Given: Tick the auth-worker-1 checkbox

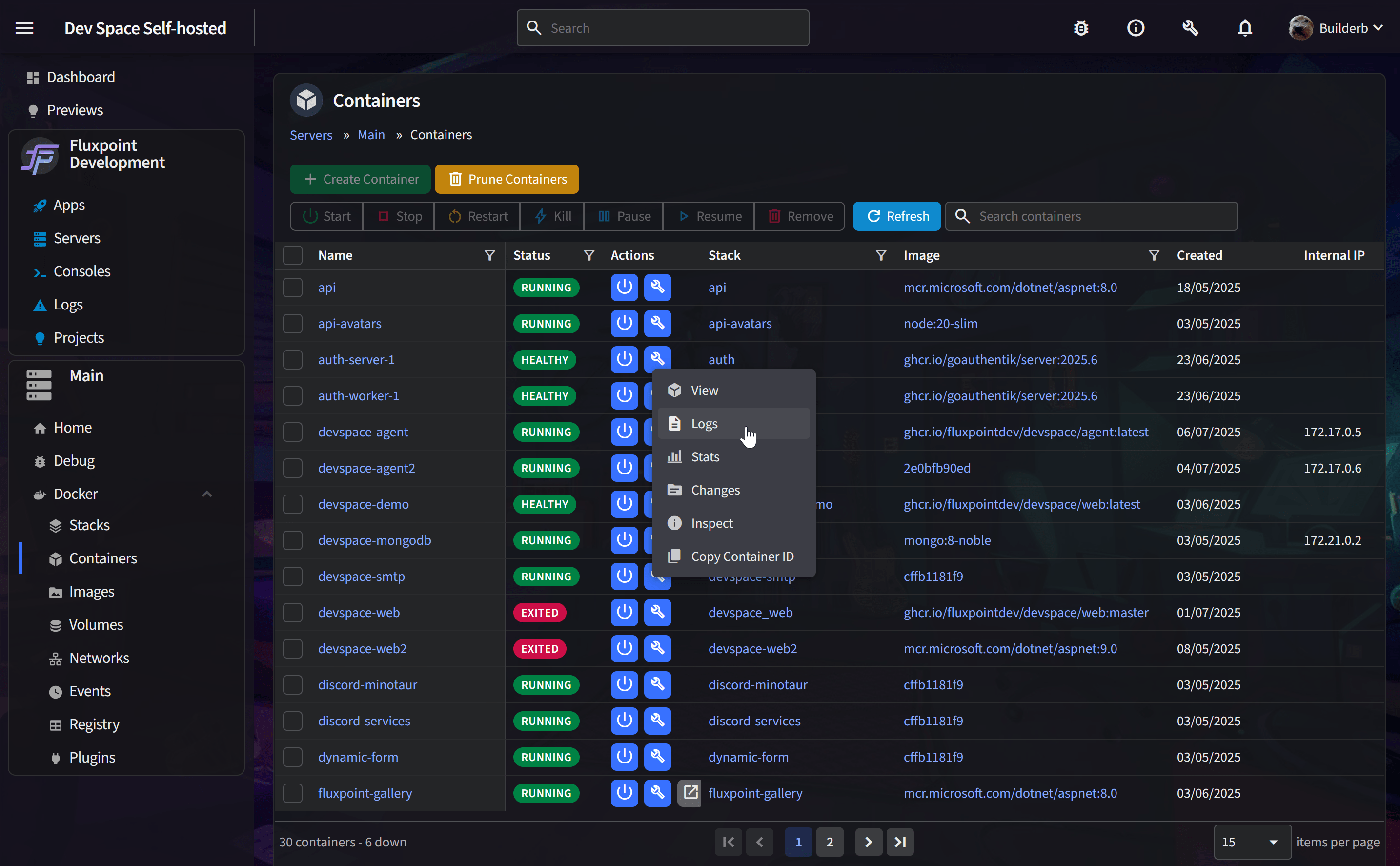Looking at the screenshot, I should point(292,396).
